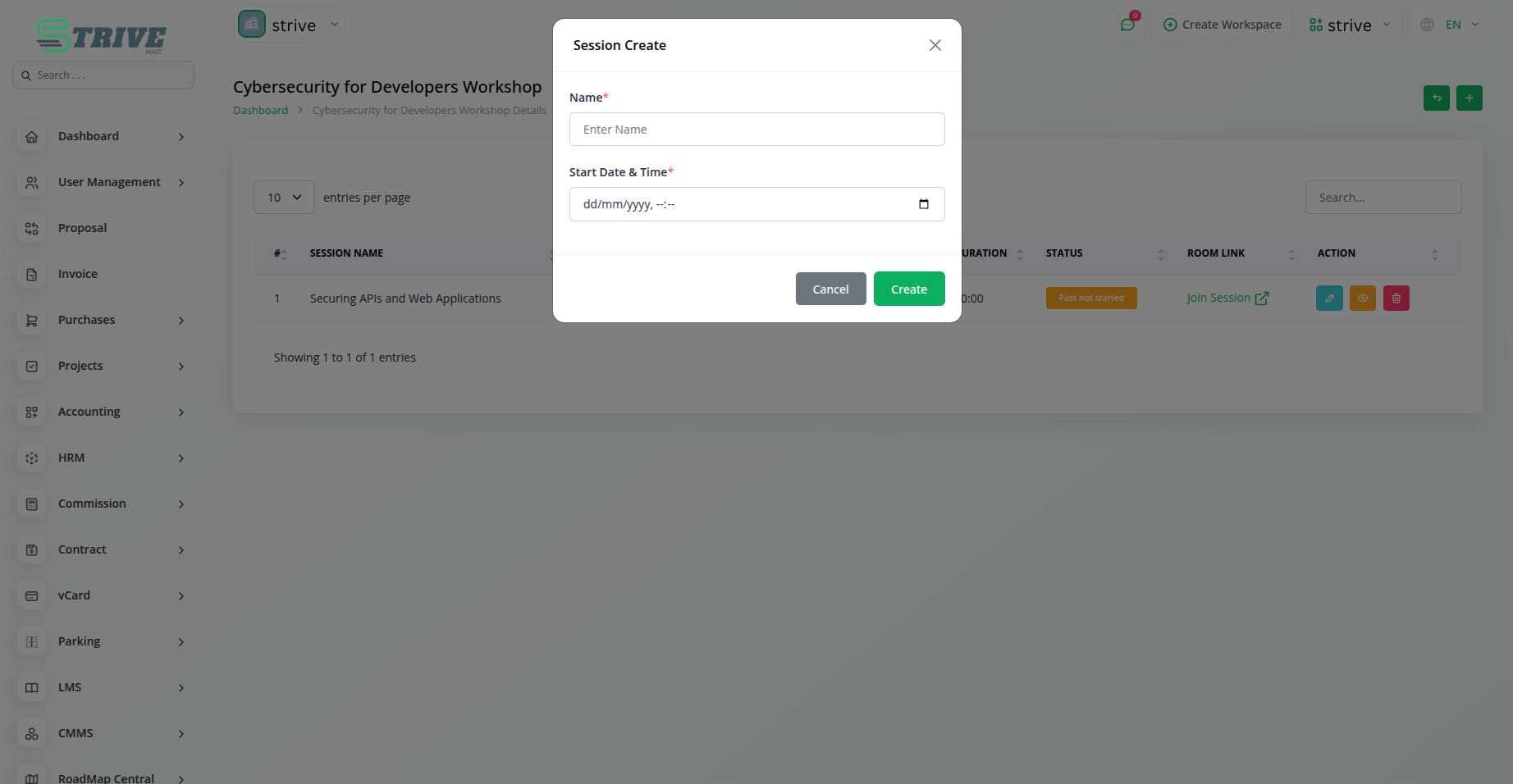Open the Invoice menu item
The height and width of the screenshot is (784, 1513).
pyautogui.click(x=78, y=274)
